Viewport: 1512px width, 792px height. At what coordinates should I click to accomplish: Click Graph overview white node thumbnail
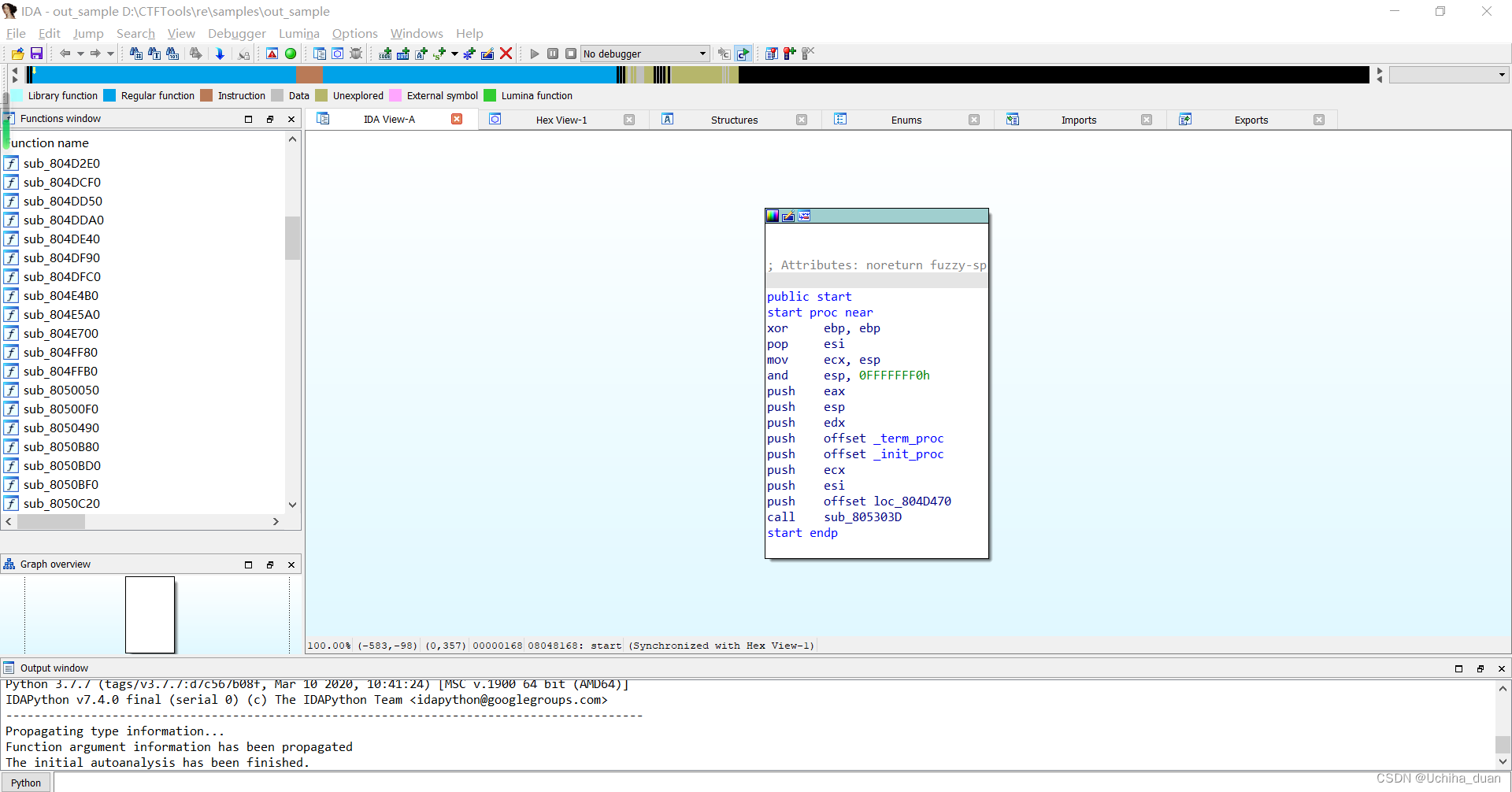pos(150,615)
